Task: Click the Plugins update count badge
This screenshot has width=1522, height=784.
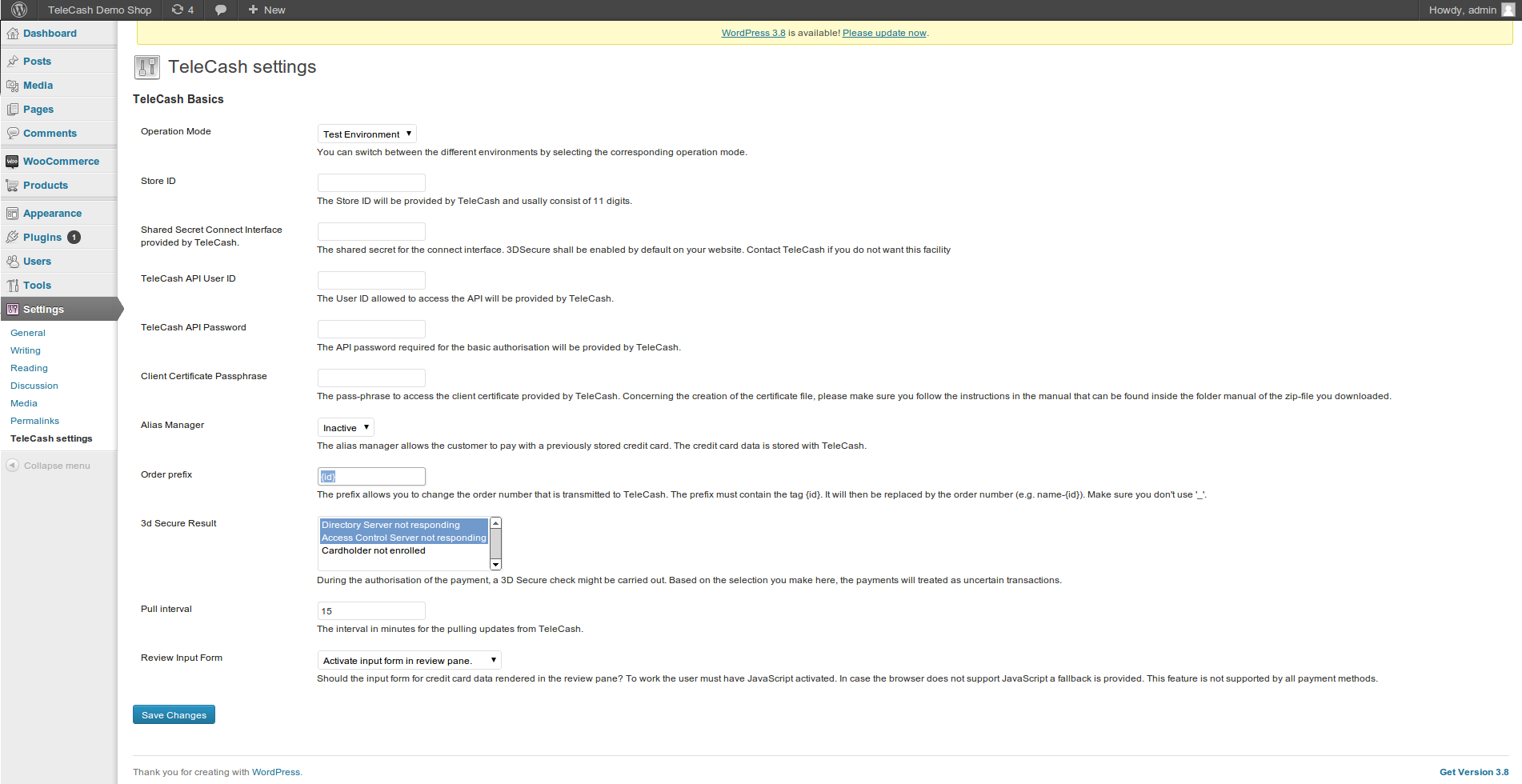Action: coord(74,238)
